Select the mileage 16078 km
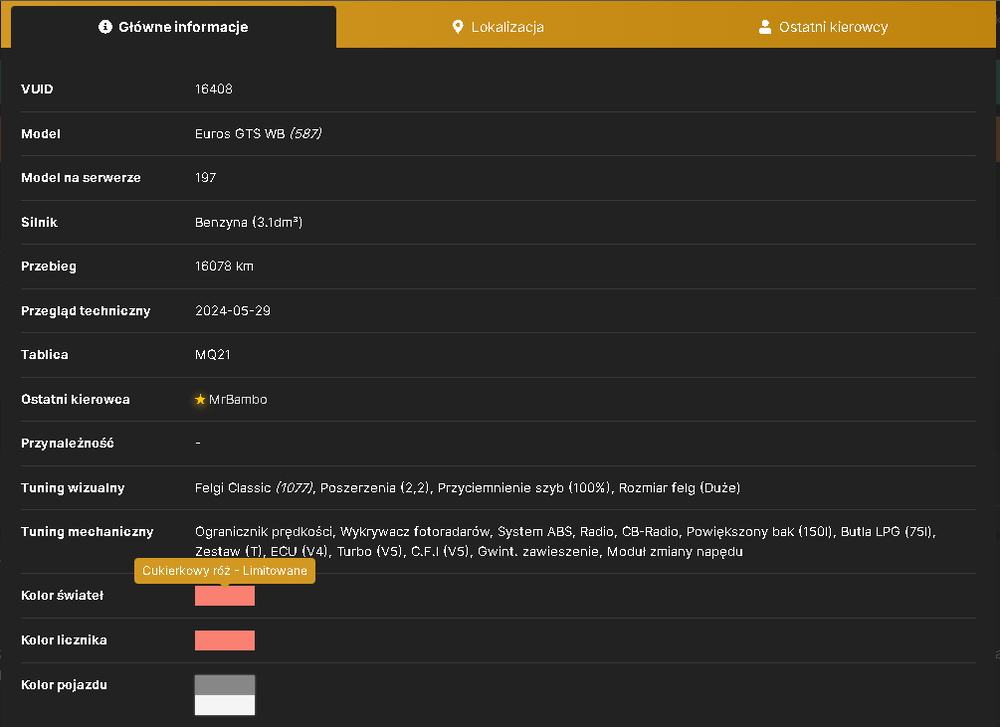Viewport: 1000px width, 727px height. click(224, 266)
